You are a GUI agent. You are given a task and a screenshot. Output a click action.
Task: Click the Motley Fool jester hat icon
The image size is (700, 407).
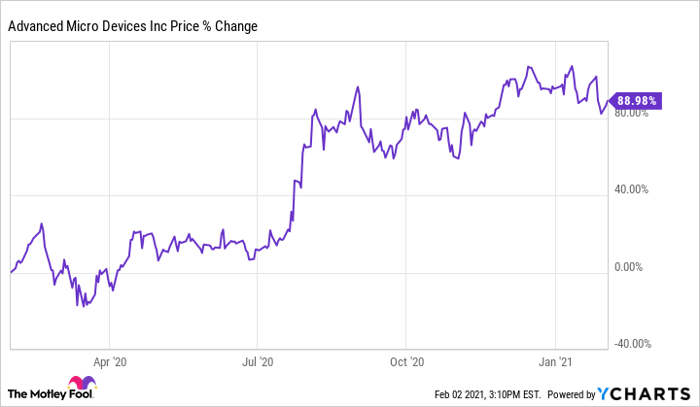point(78,385)
